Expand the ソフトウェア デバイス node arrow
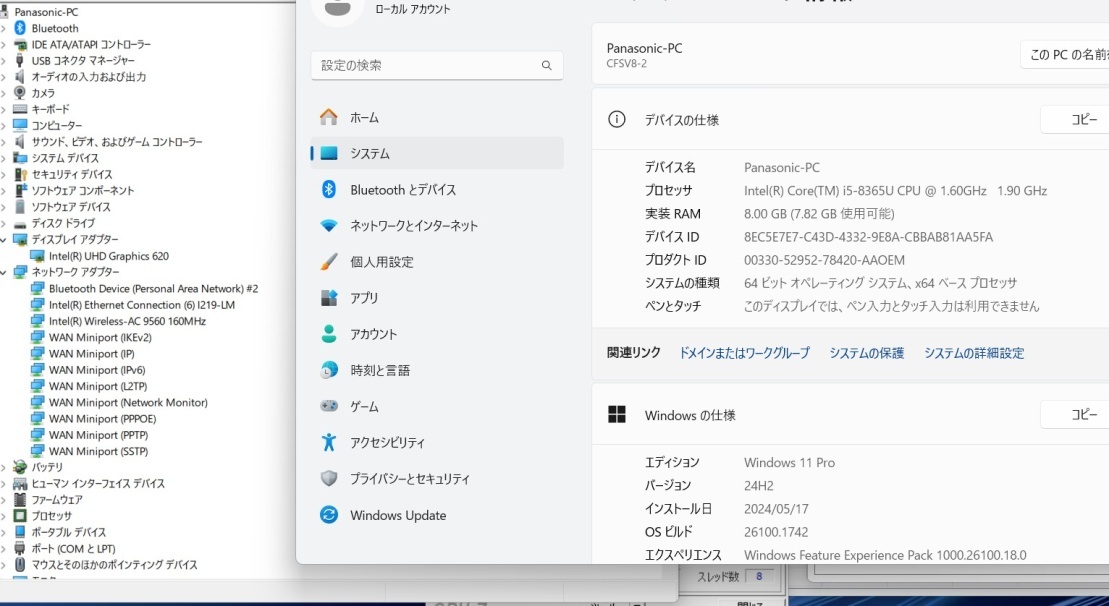1109x606 pixels. 5,207
